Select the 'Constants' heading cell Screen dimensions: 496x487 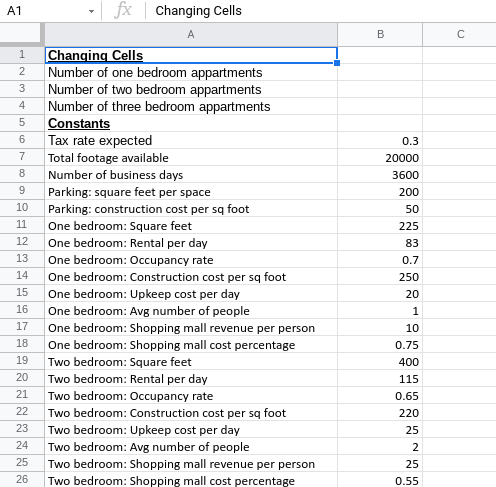coord(191,123)
